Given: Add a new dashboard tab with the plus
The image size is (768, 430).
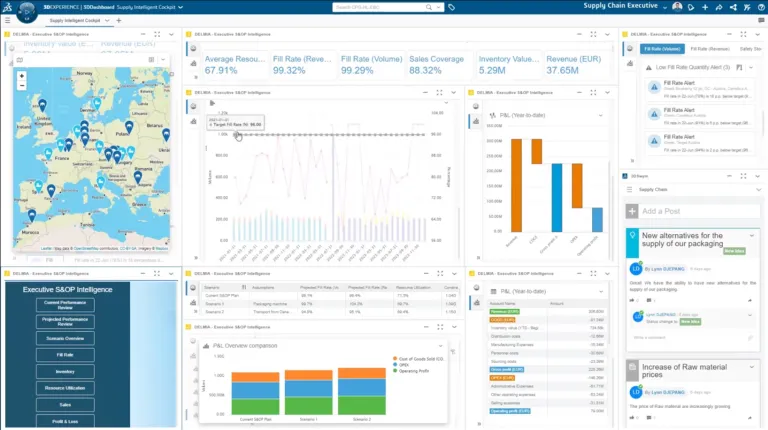Looking at the screenshot, I should 119,21.
